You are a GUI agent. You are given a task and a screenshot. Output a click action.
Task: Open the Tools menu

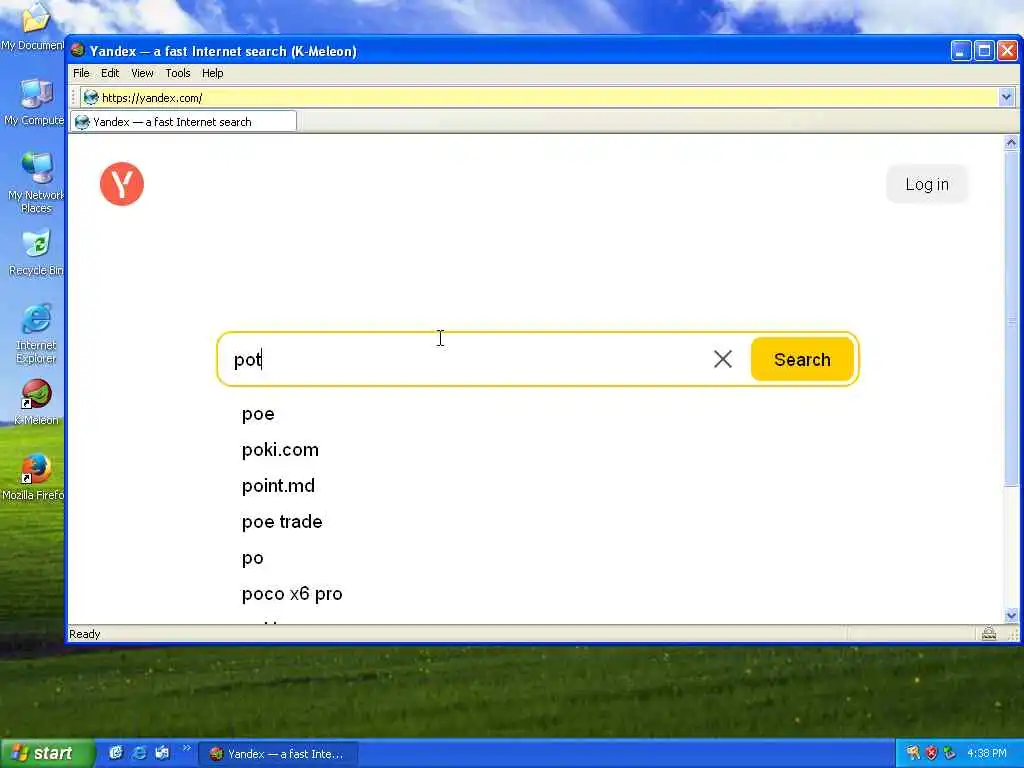(x=178, y=73)
